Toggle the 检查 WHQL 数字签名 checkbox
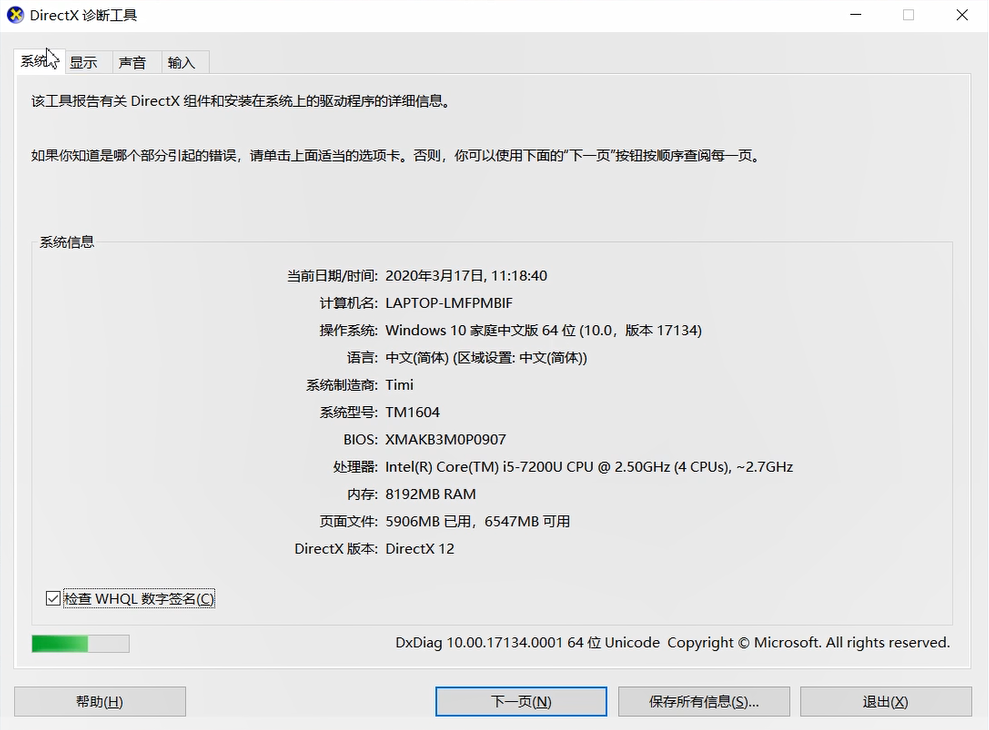989x730 pixels. [x=52, y=598]
